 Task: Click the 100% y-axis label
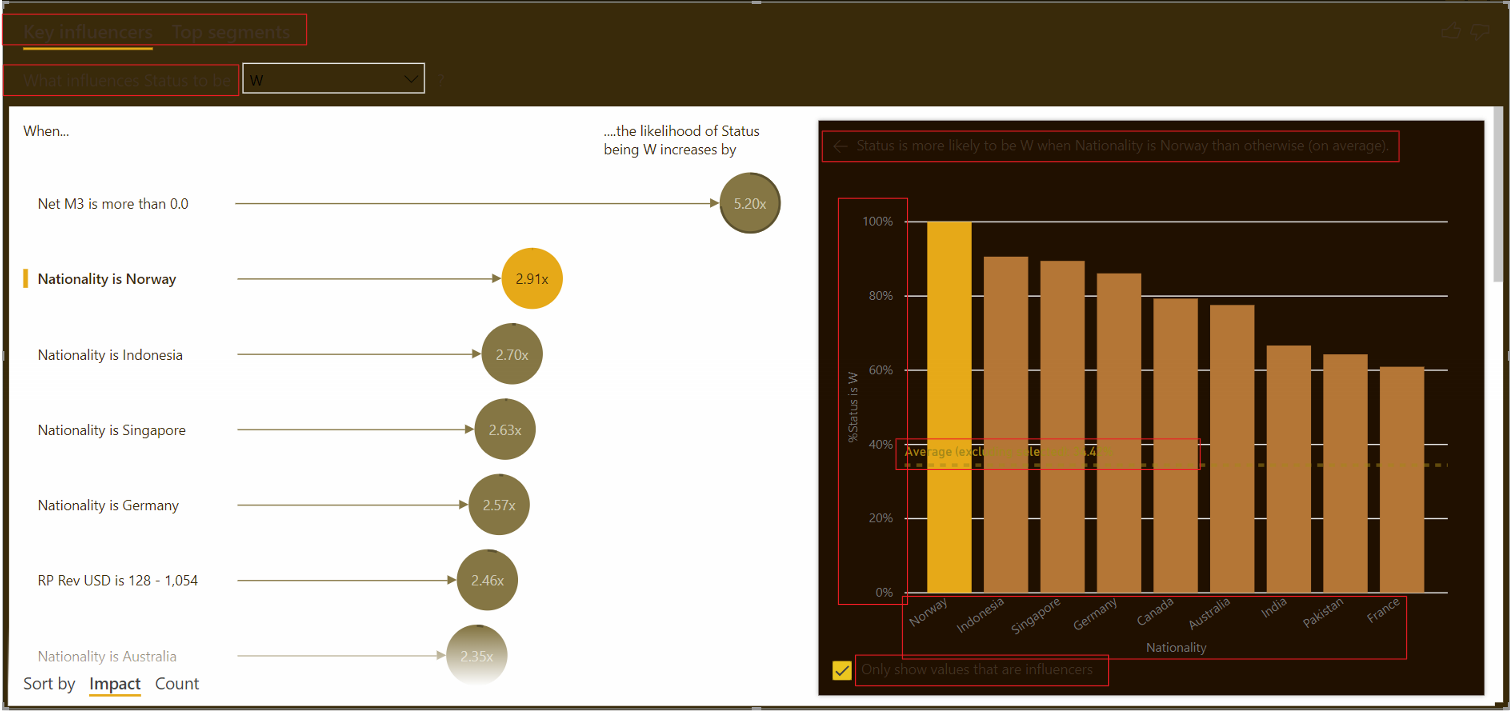click(x=877, y=221)
